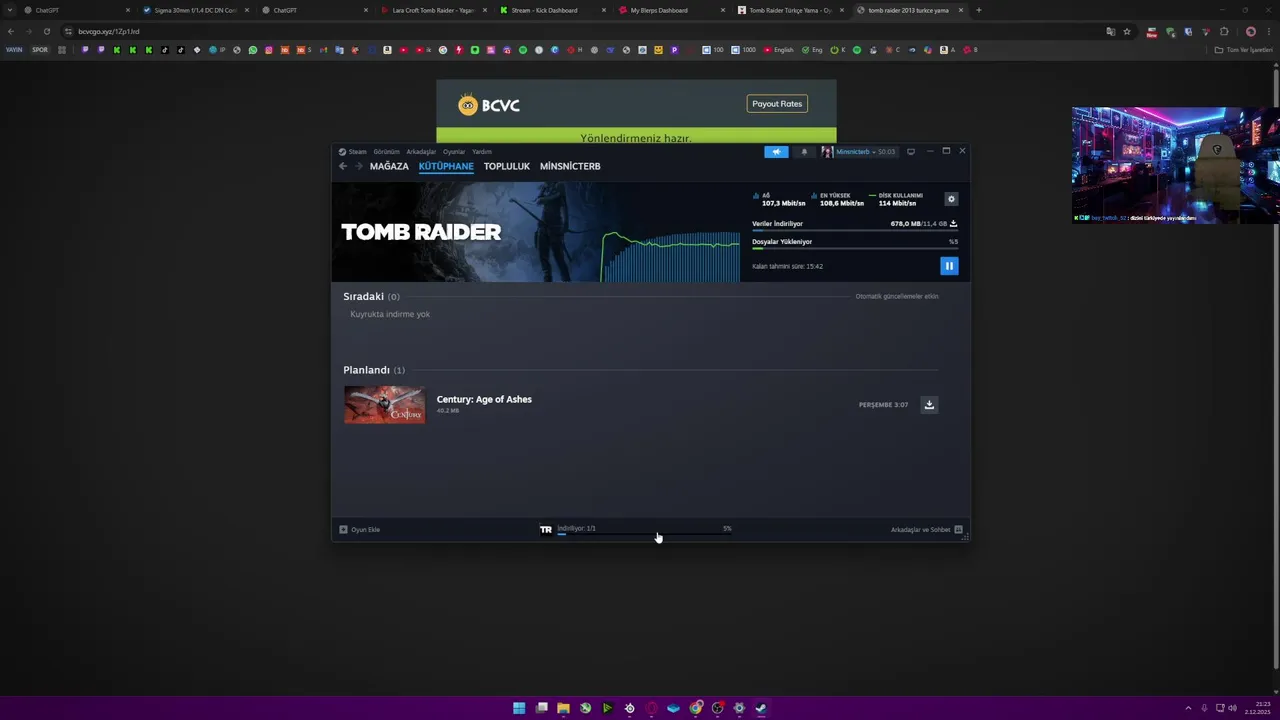
Task: Open Windows Start menu
Action: [x=519, y=708]
